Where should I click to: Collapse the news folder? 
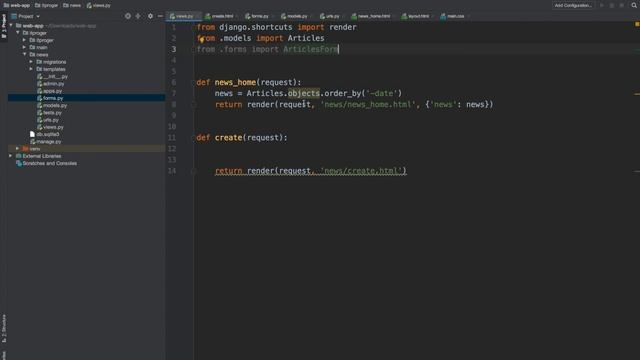[x=24, y=54]
